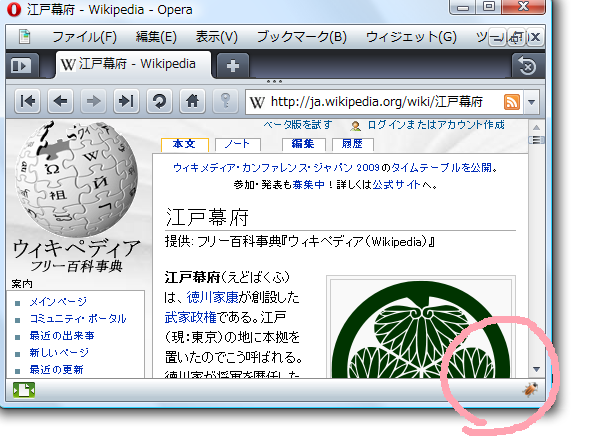Open the ファイル(F) menu
The width and height of the screenshot is (592, 448).
pos(85,37)
